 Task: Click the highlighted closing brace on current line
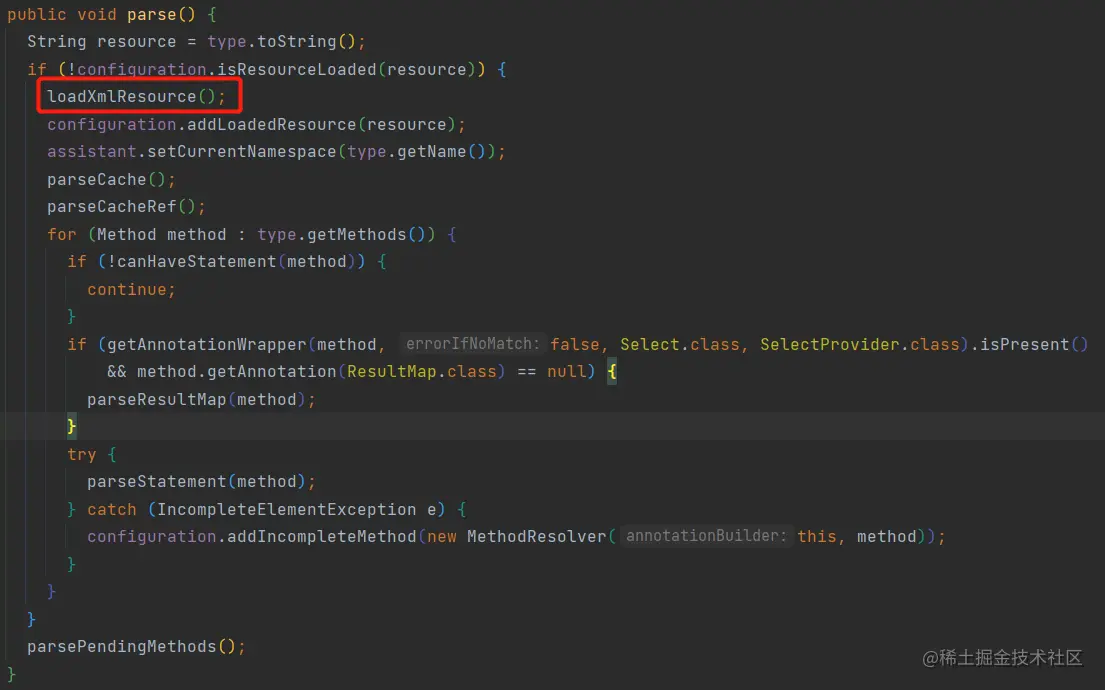point(71,426)
